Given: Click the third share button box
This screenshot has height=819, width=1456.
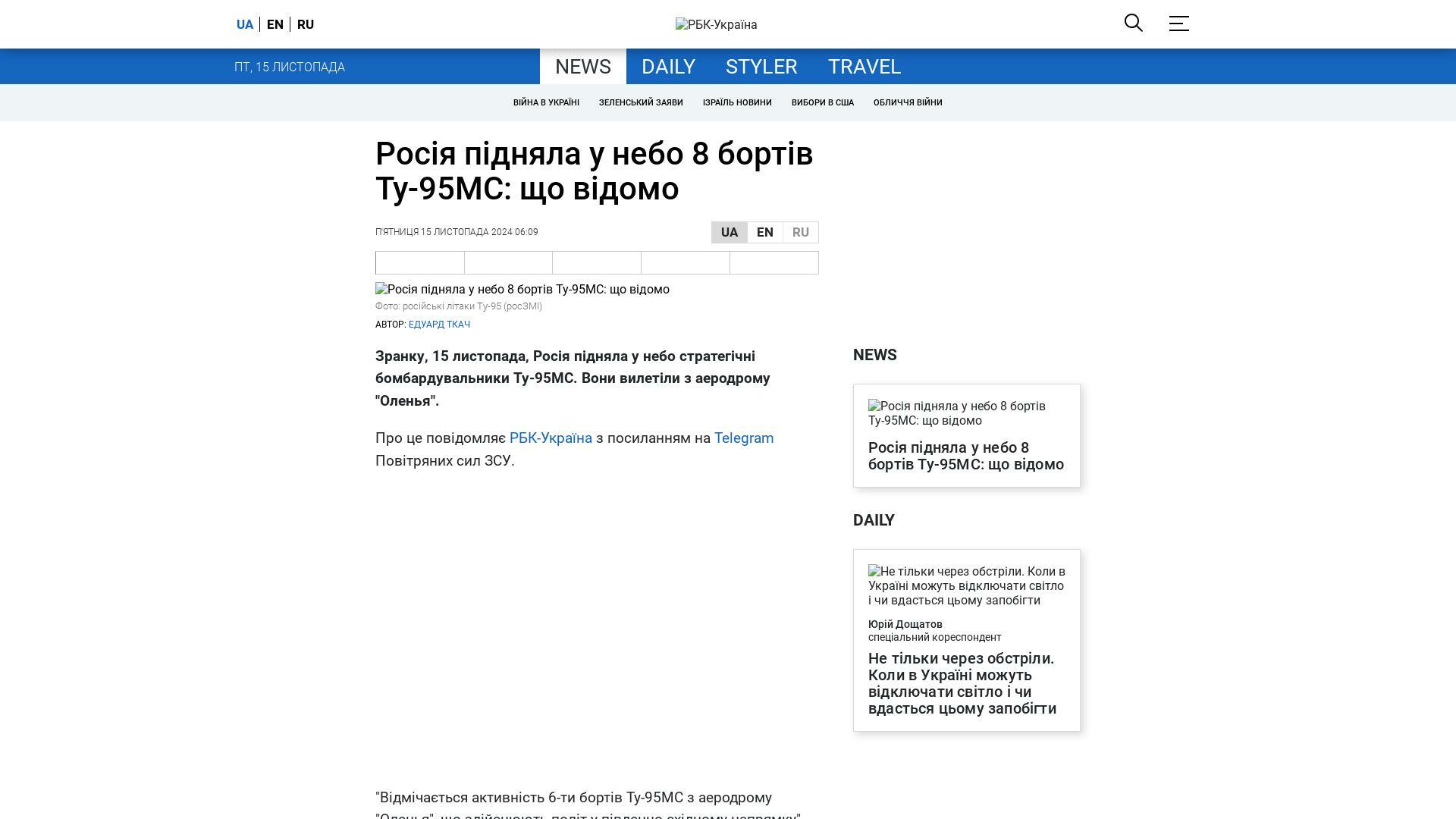Looking at the screenshot, I should point(597,262).
